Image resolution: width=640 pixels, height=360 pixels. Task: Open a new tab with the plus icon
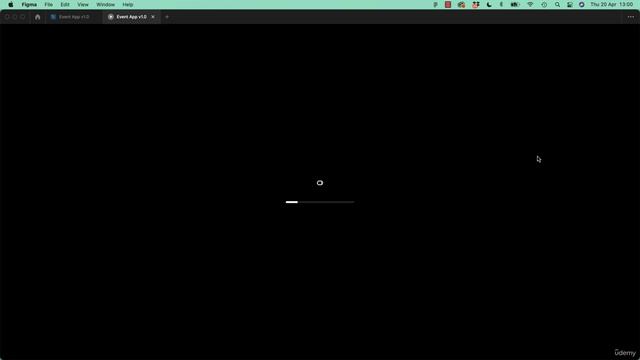click(x=167, y=17)
